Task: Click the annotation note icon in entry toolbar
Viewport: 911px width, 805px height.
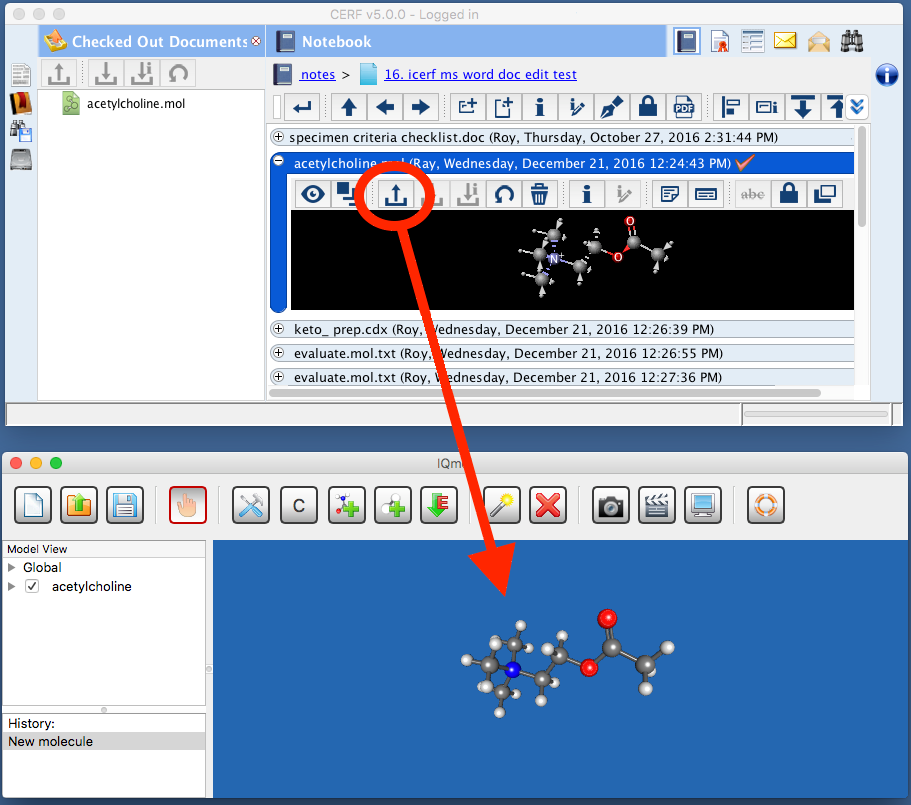Action: tap(669, 194)
